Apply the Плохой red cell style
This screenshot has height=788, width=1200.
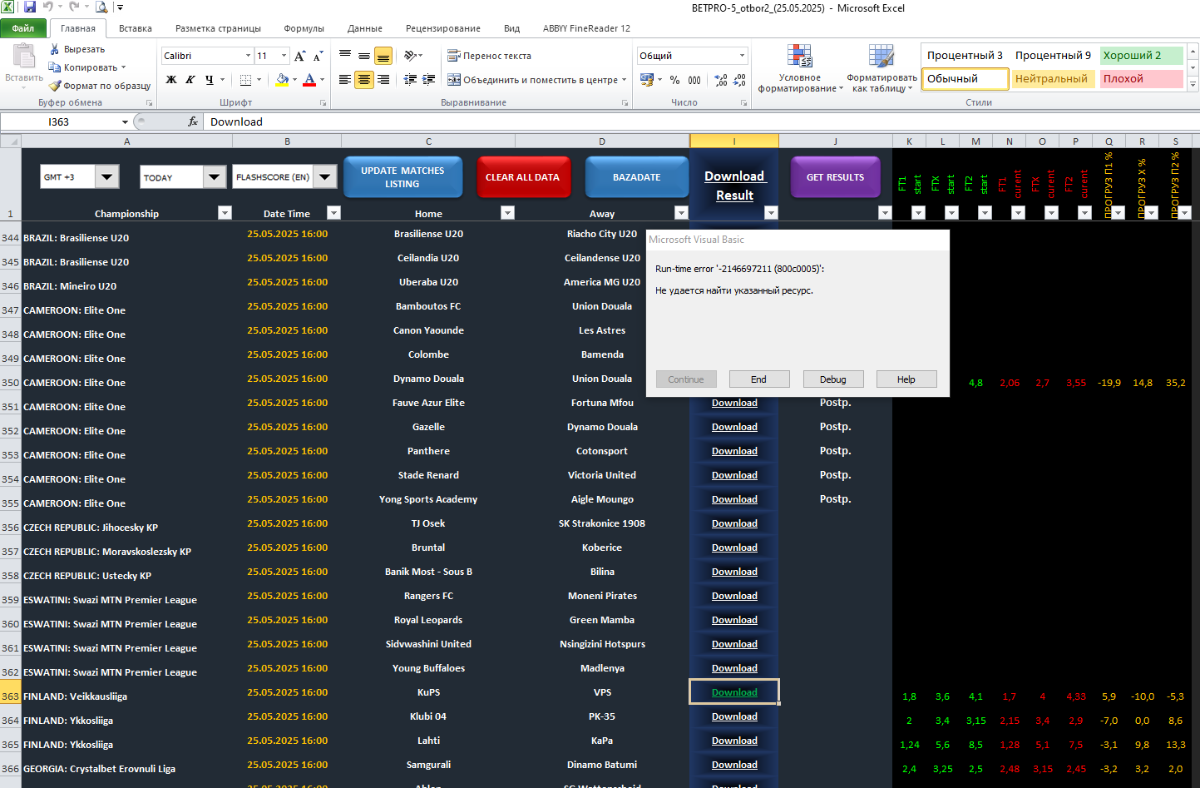click(1140, 79)
